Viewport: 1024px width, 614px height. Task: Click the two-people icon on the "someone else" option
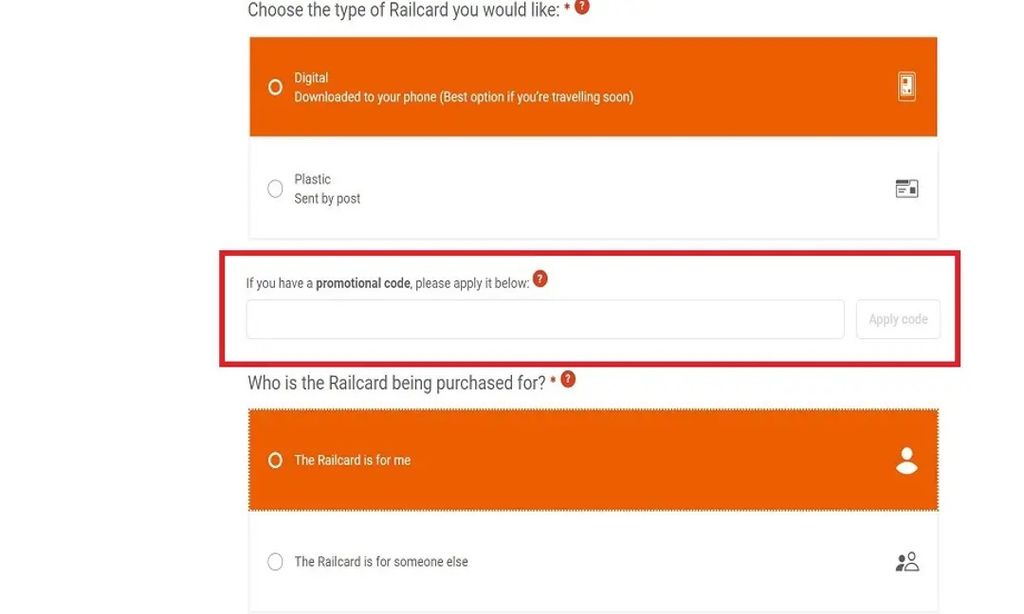pyautogui.click(x=906, y=561)
